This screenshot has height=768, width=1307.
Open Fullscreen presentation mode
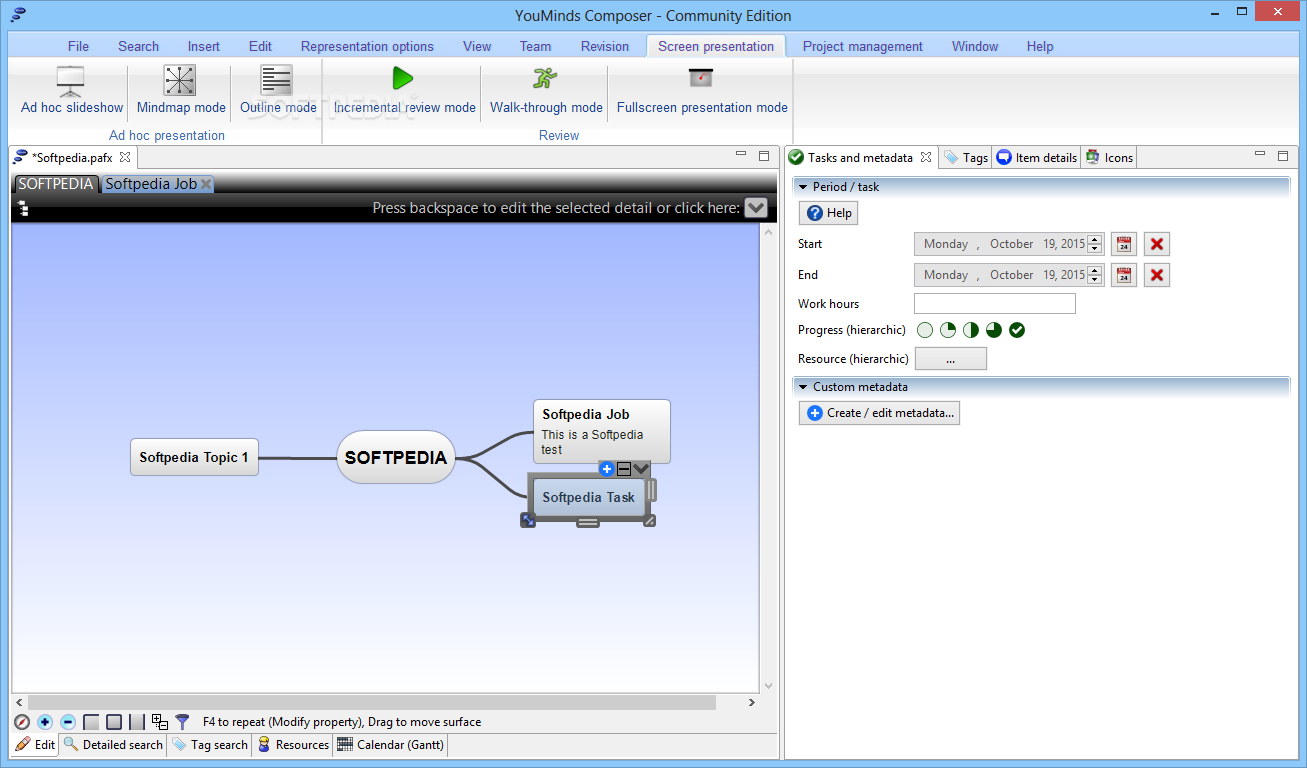click(x=702, y=91)
